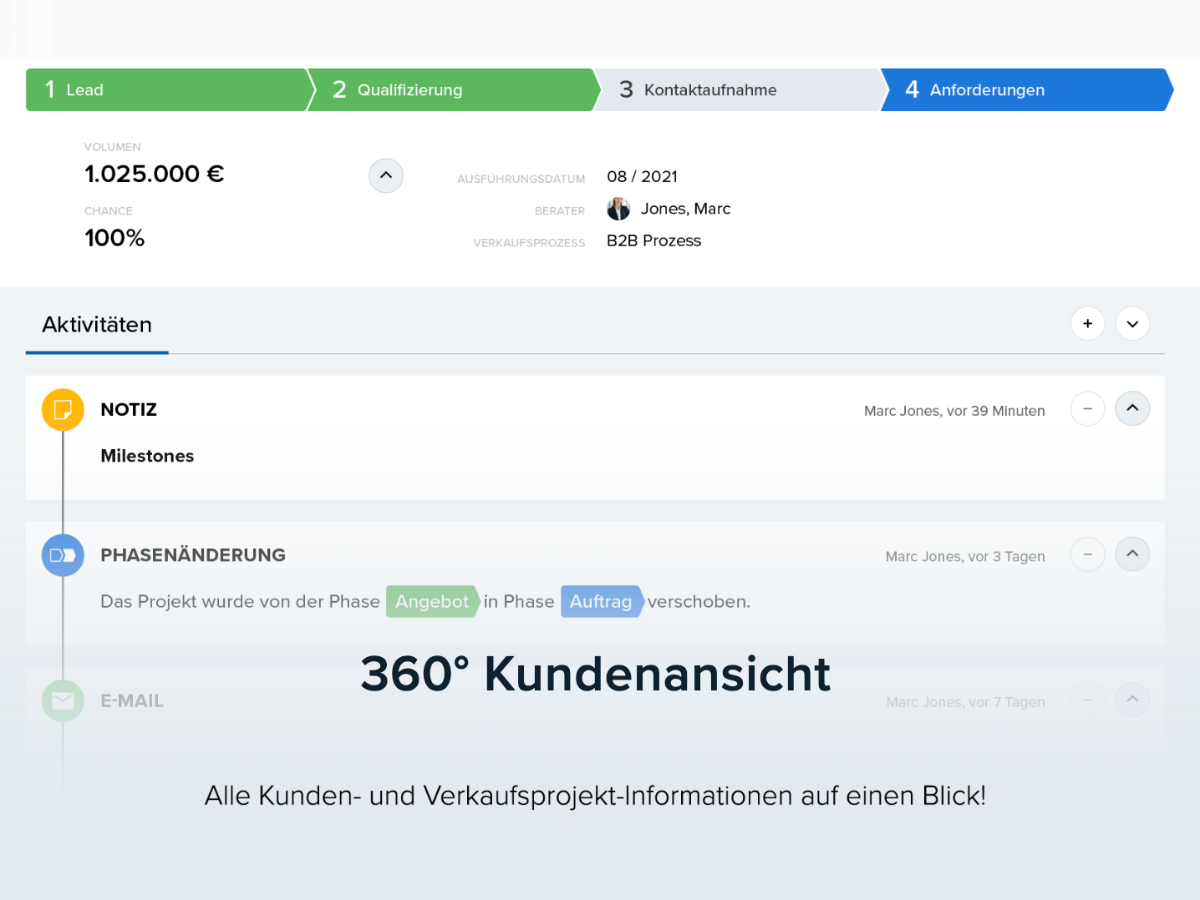This screenshot has width=1200, height=900.
Task: Click the Milestones note title
Action: (147, 455)
